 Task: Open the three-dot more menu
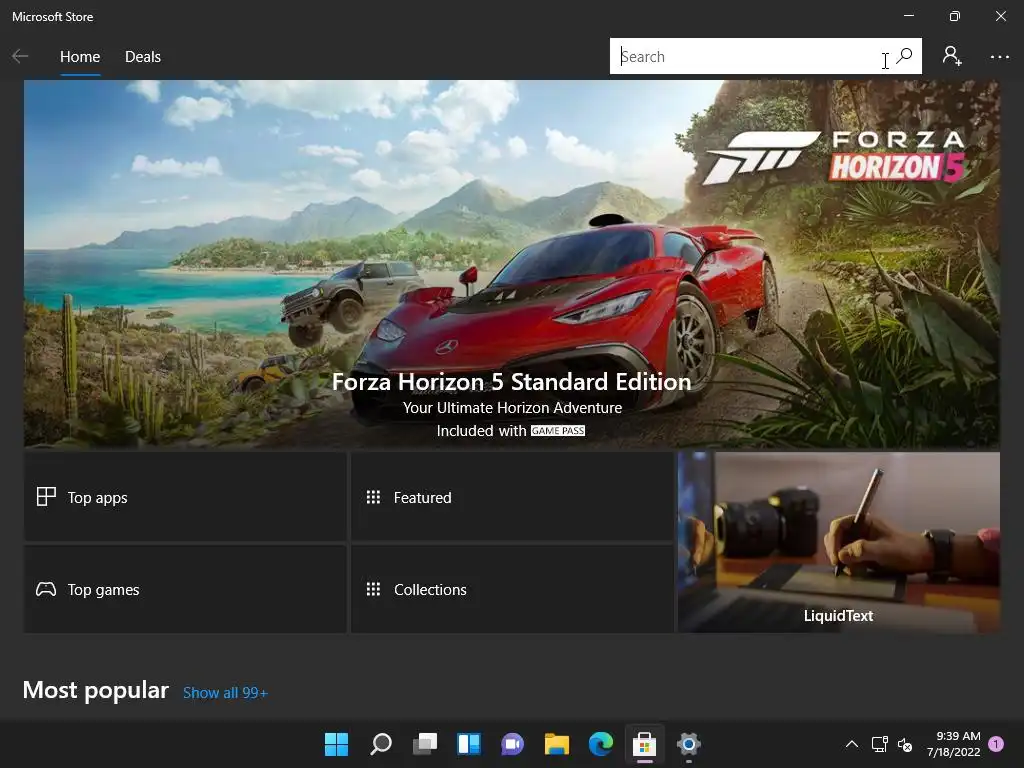(999, 57)
